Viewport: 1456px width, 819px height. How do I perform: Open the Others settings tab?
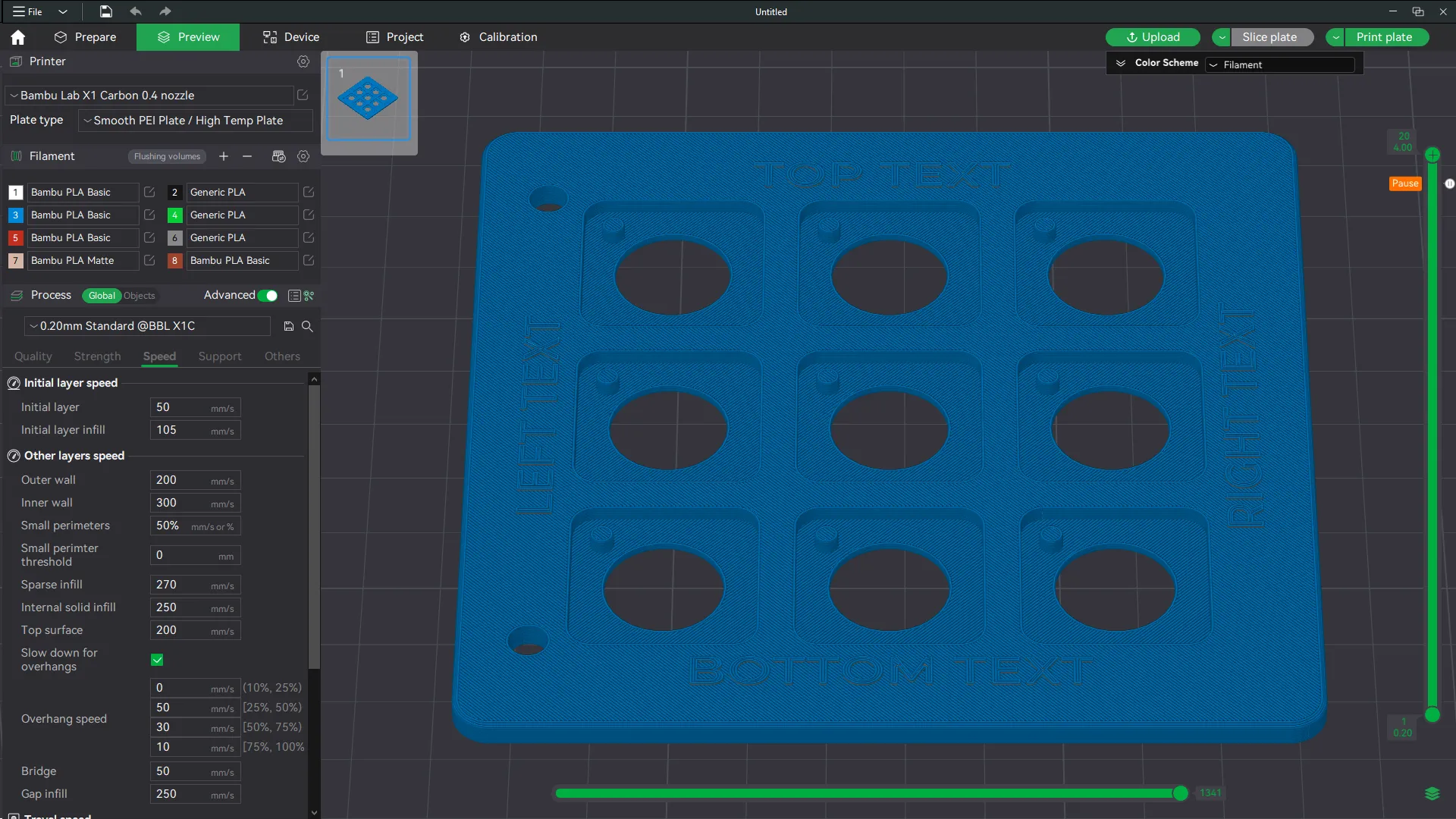coord(282,356)
